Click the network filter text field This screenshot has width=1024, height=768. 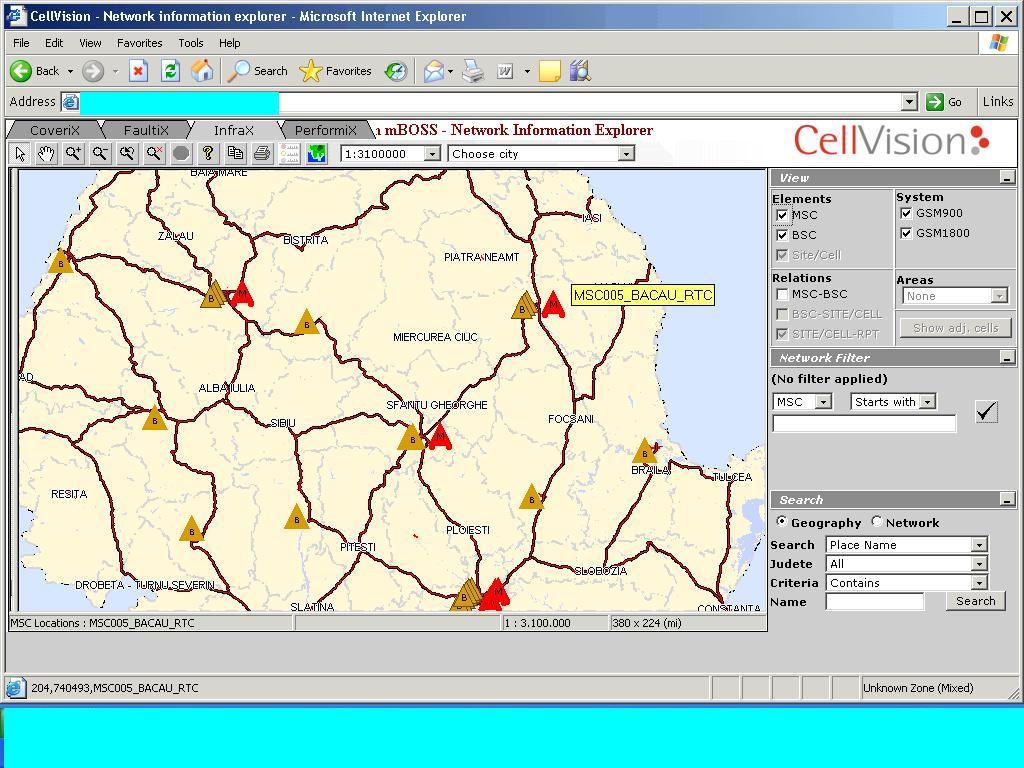point(864,423)
